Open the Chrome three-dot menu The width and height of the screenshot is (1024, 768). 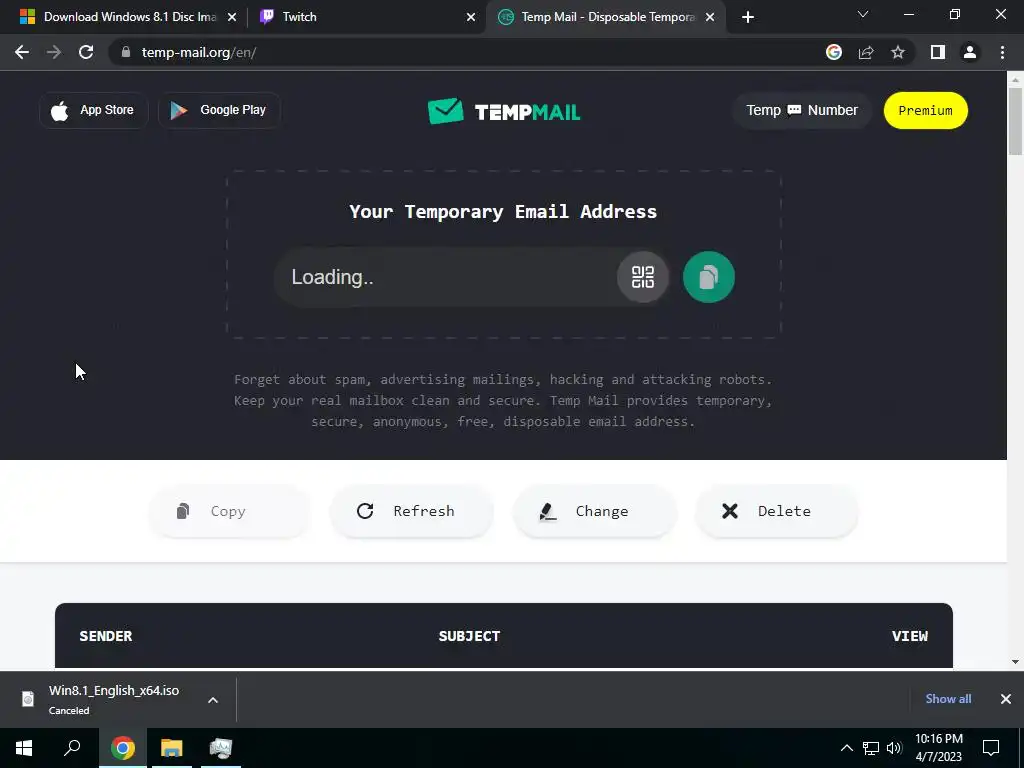tap(1002, 52)
